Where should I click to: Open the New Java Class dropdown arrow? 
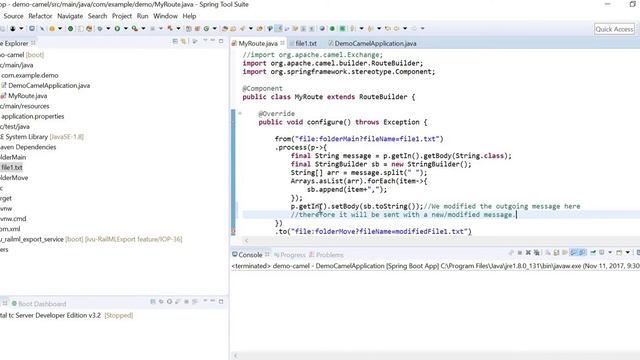(215, 29)
